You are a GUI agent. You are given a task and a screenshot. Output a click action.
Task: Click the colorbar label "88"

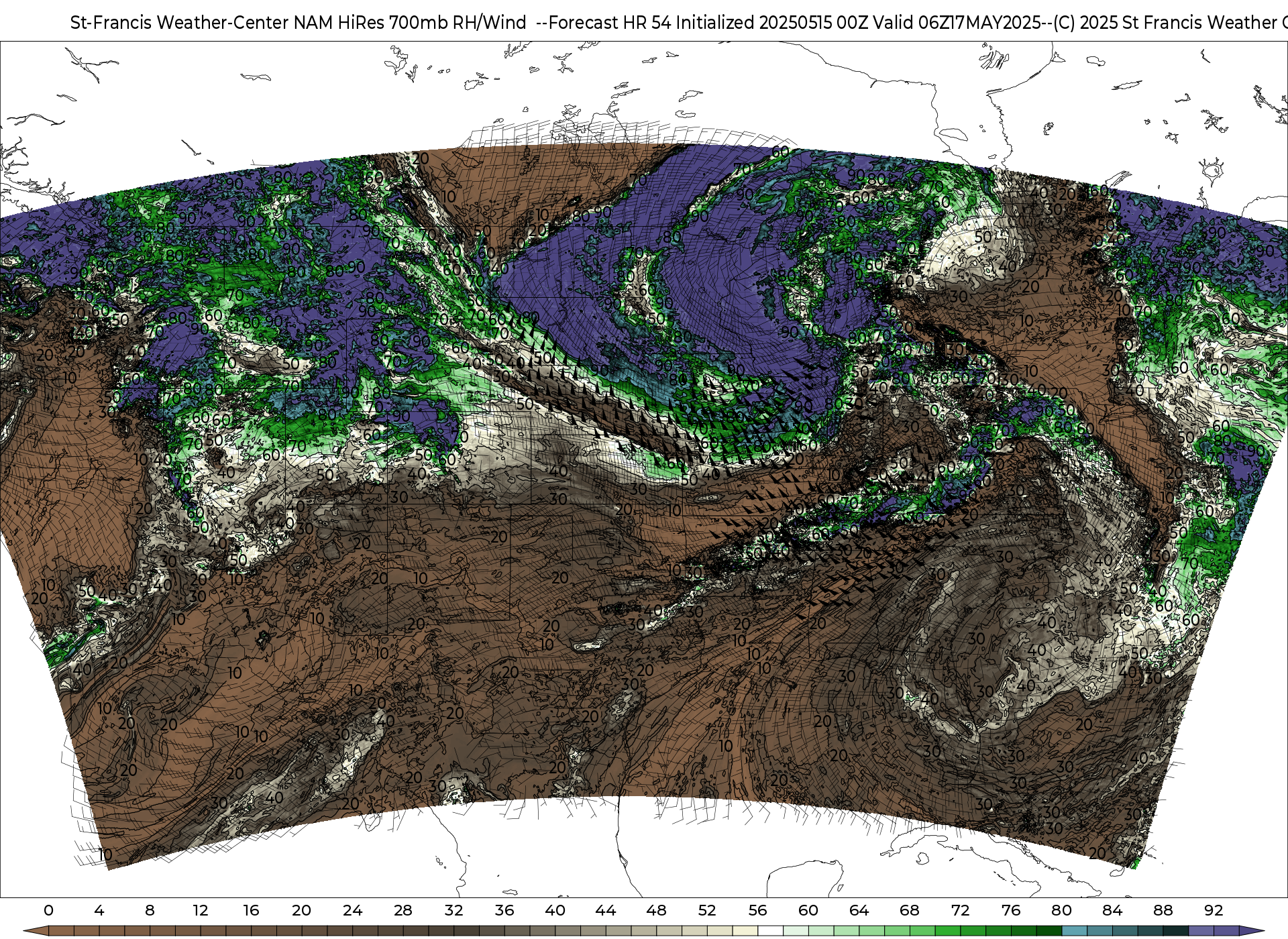pyautogui.click(x=1163, y=910)
